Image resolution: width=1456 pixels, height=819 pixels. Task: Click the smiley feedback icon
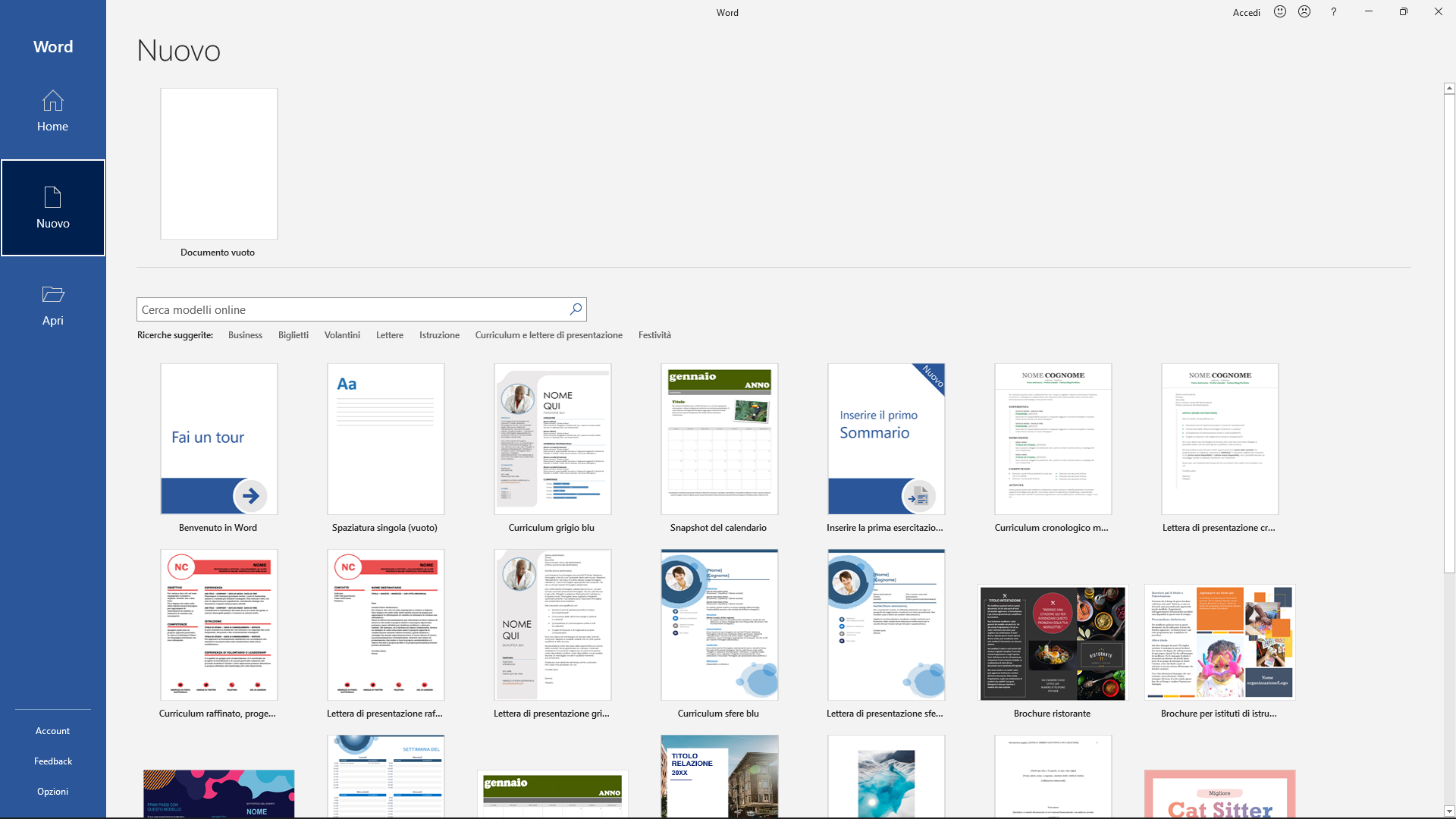click(x=1279, y=11)
